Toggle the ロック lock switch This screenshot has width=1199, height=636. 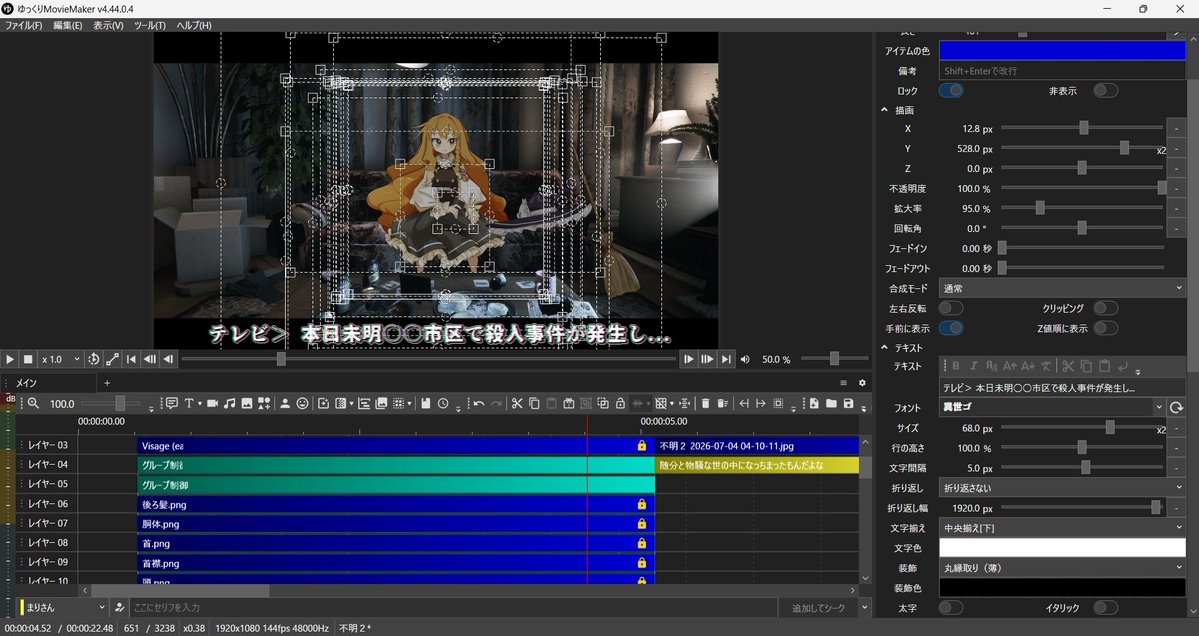pyautogui.click(x=951, y=90)
